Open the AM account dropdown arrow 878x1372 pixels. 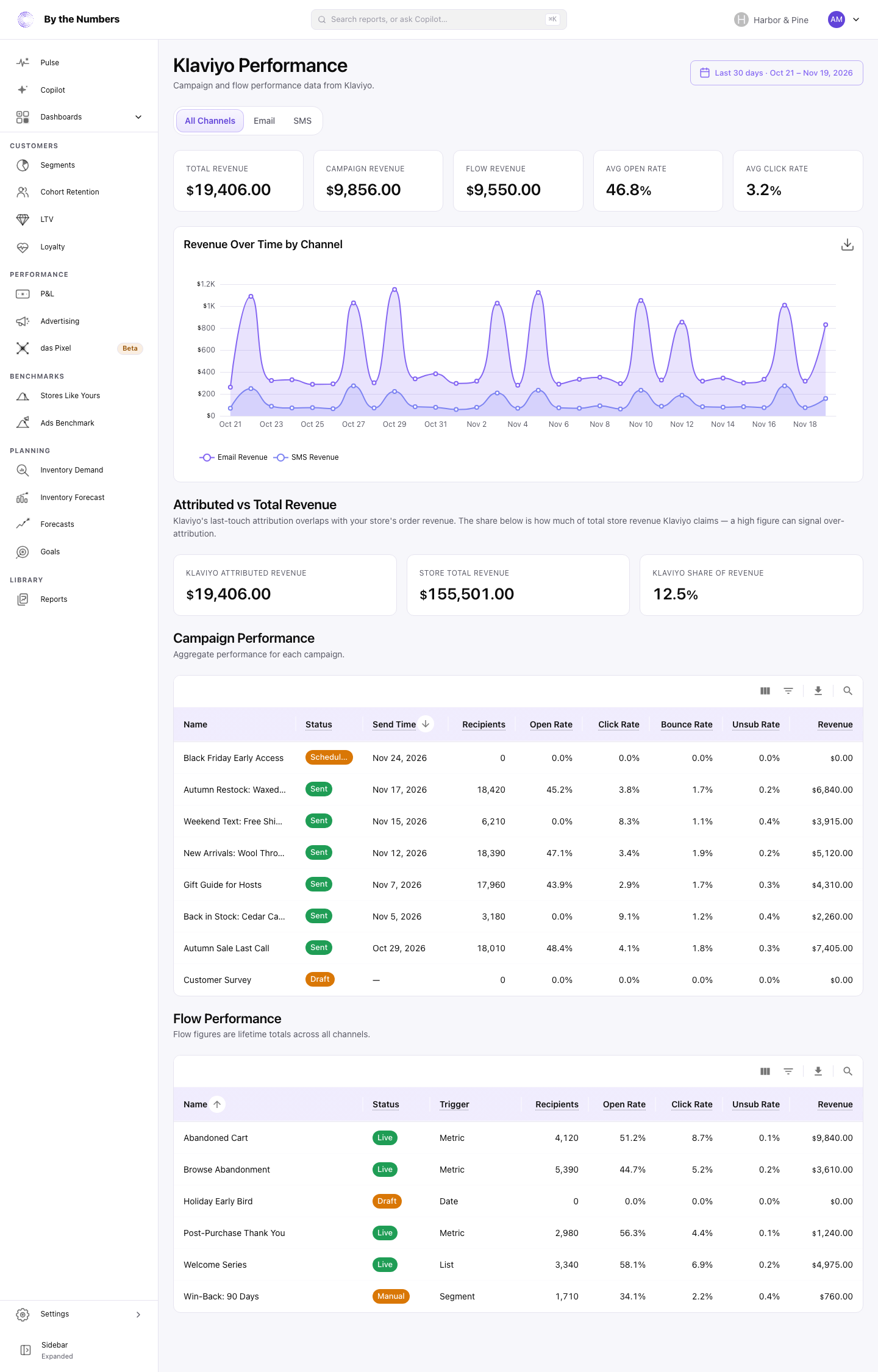tap(856, 20)
